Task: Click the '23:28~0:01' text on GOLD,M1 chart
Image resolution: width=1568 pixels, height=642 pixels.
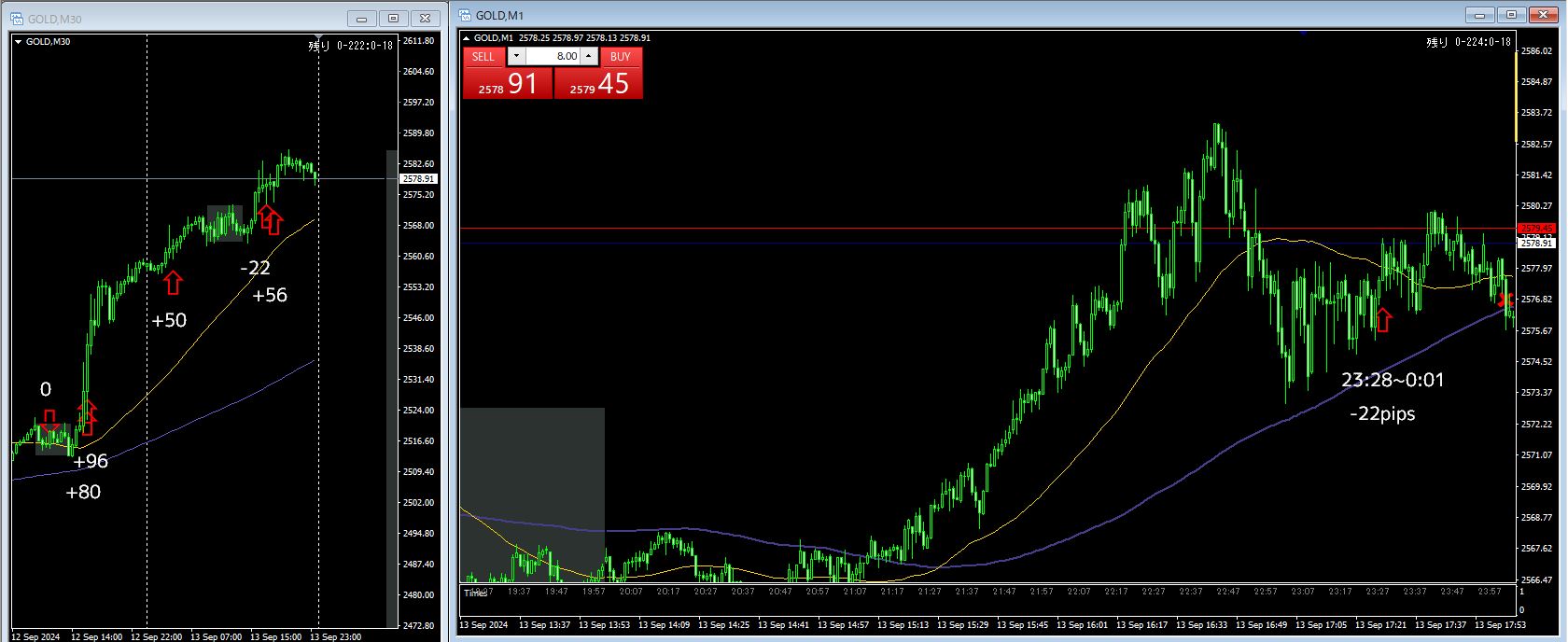Action: pyautogui.click(x=1393, y=380)
